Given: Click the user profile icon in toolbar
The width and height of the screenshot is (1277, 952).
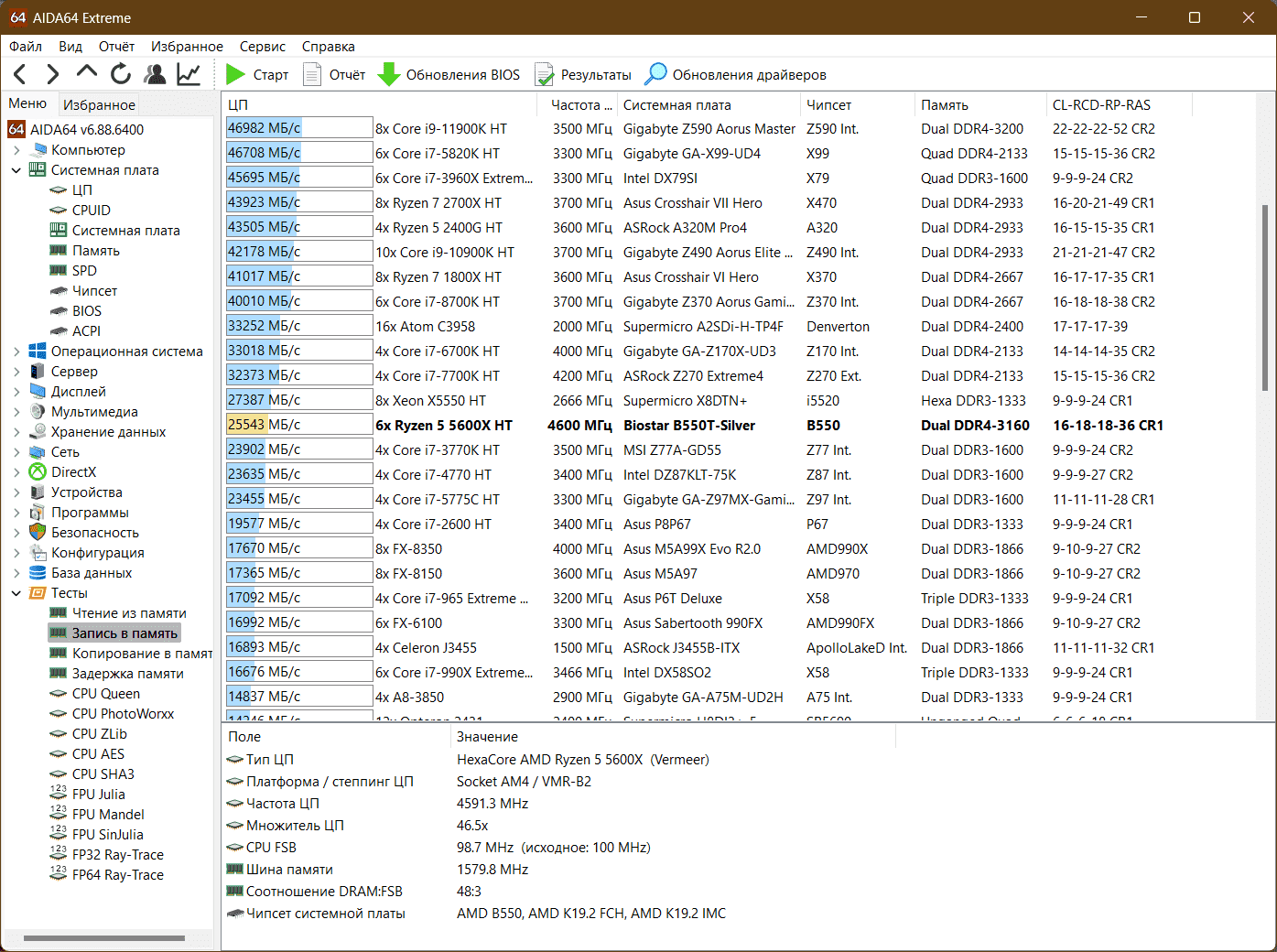Looking at the screenshot, I should pyautogui.click(x=156, y=74).
